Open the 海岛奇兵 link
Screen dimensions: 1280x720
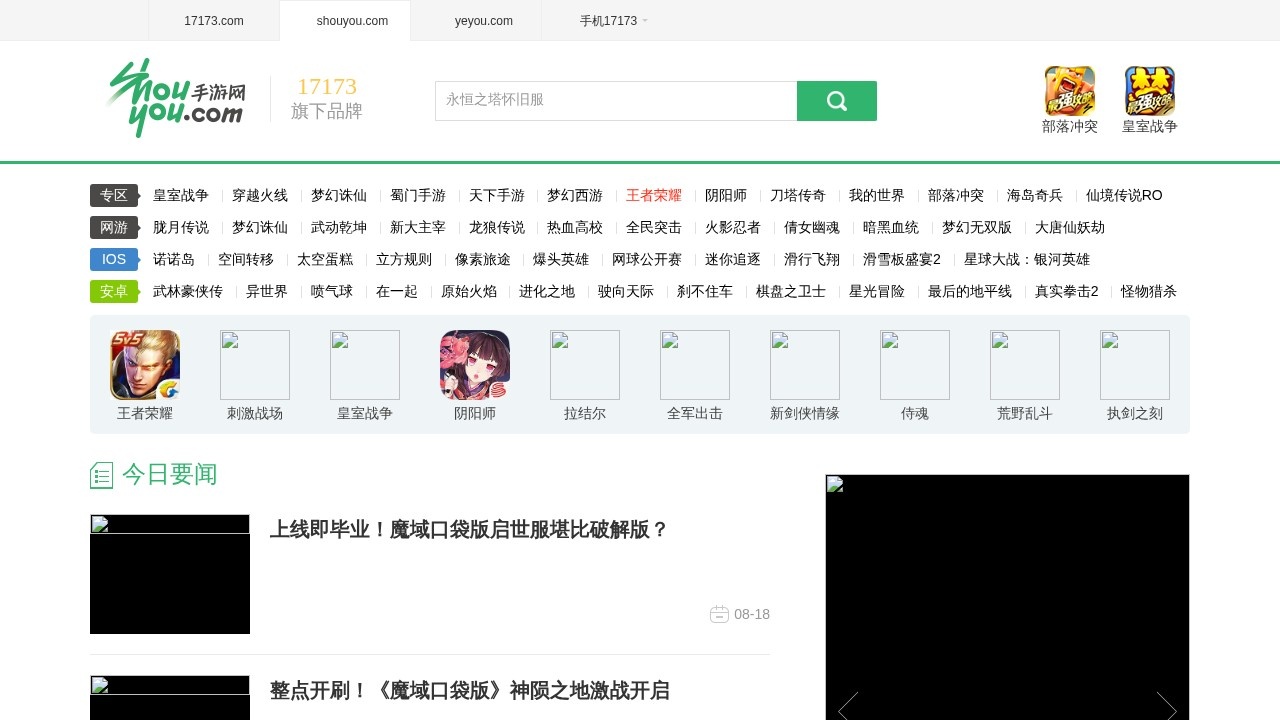point(1035,195)
